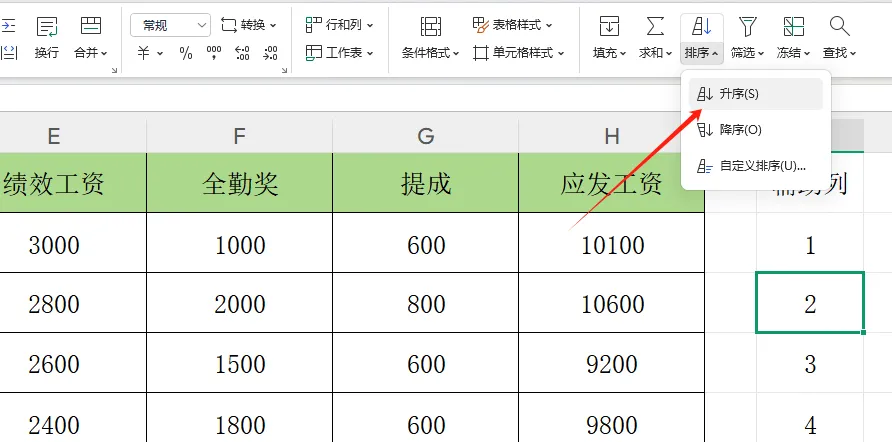Select the 提成 header cell
Screen dimensions: 892x442
coord(426,183)
